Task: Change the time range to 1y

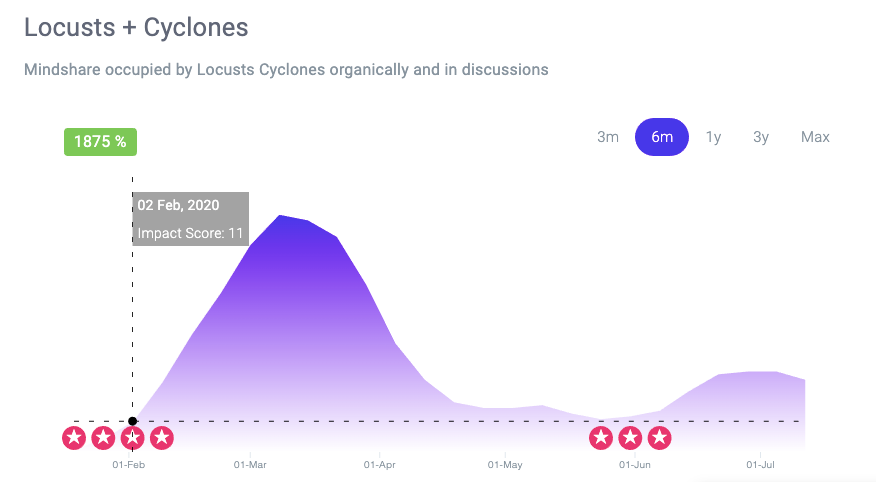Action: point(713,137)
